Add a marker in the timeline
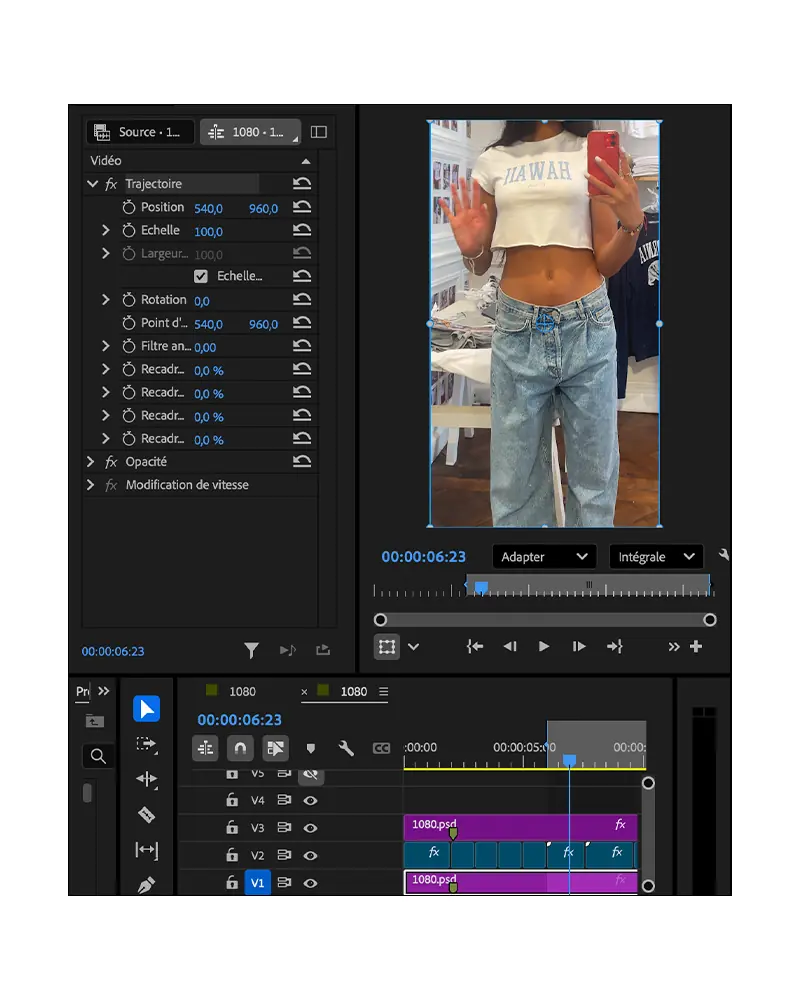This screenshot has height=1000, width=800. pyautogui.click(x=311, y=749)
